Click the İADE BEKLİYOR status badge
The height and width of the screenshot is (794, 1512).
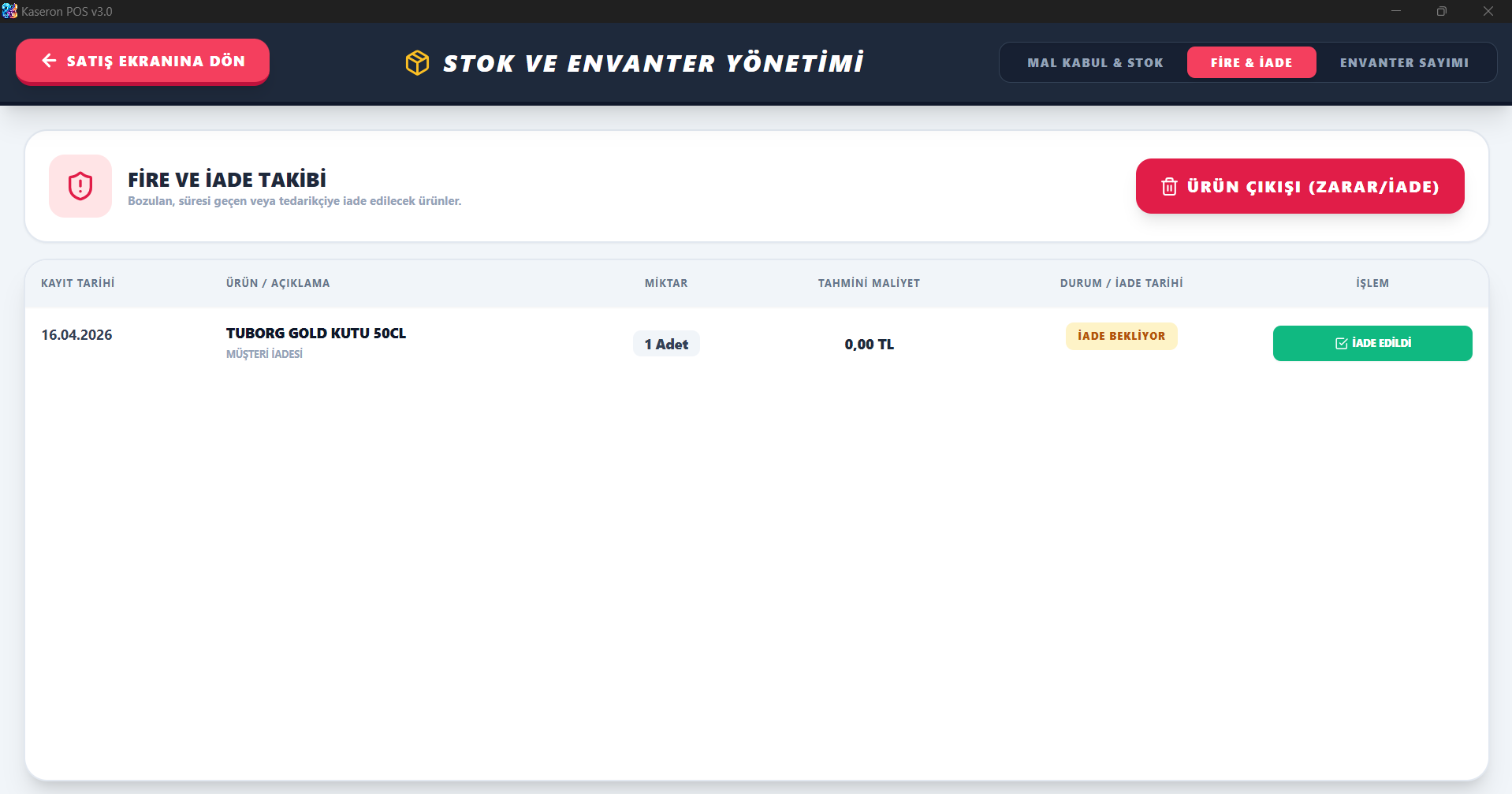pyautogui.click(x=1121, y=336)
